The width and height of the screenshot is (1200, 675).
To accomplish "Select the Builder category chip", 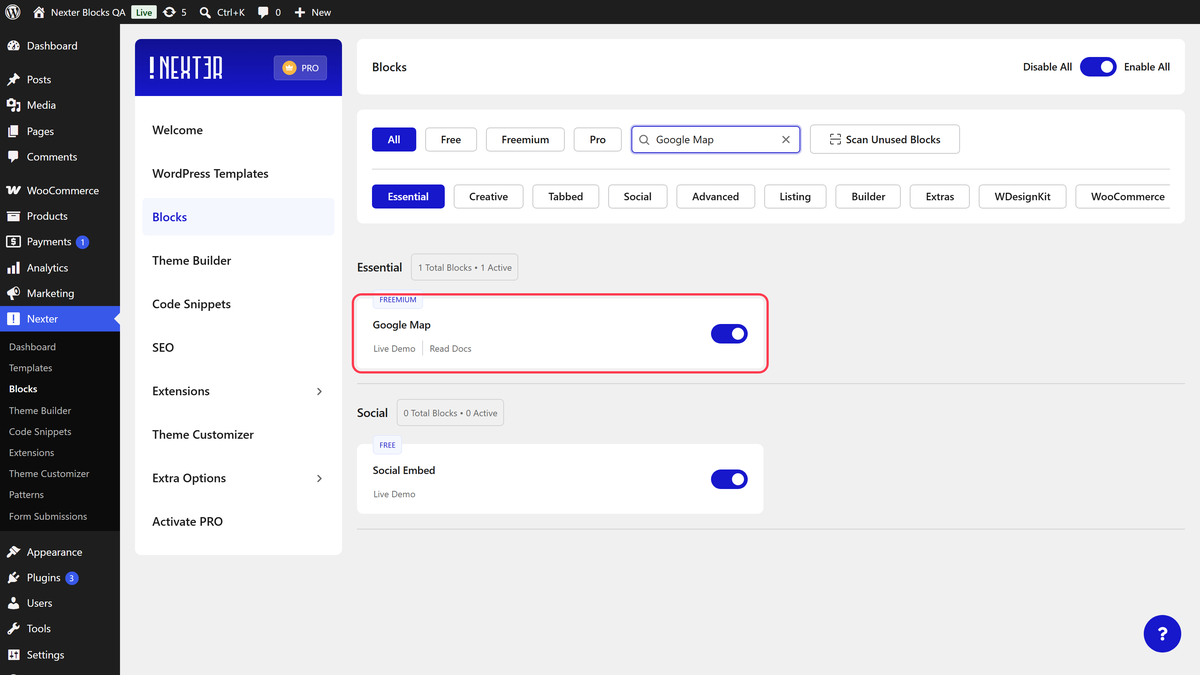I will (868, 197).
